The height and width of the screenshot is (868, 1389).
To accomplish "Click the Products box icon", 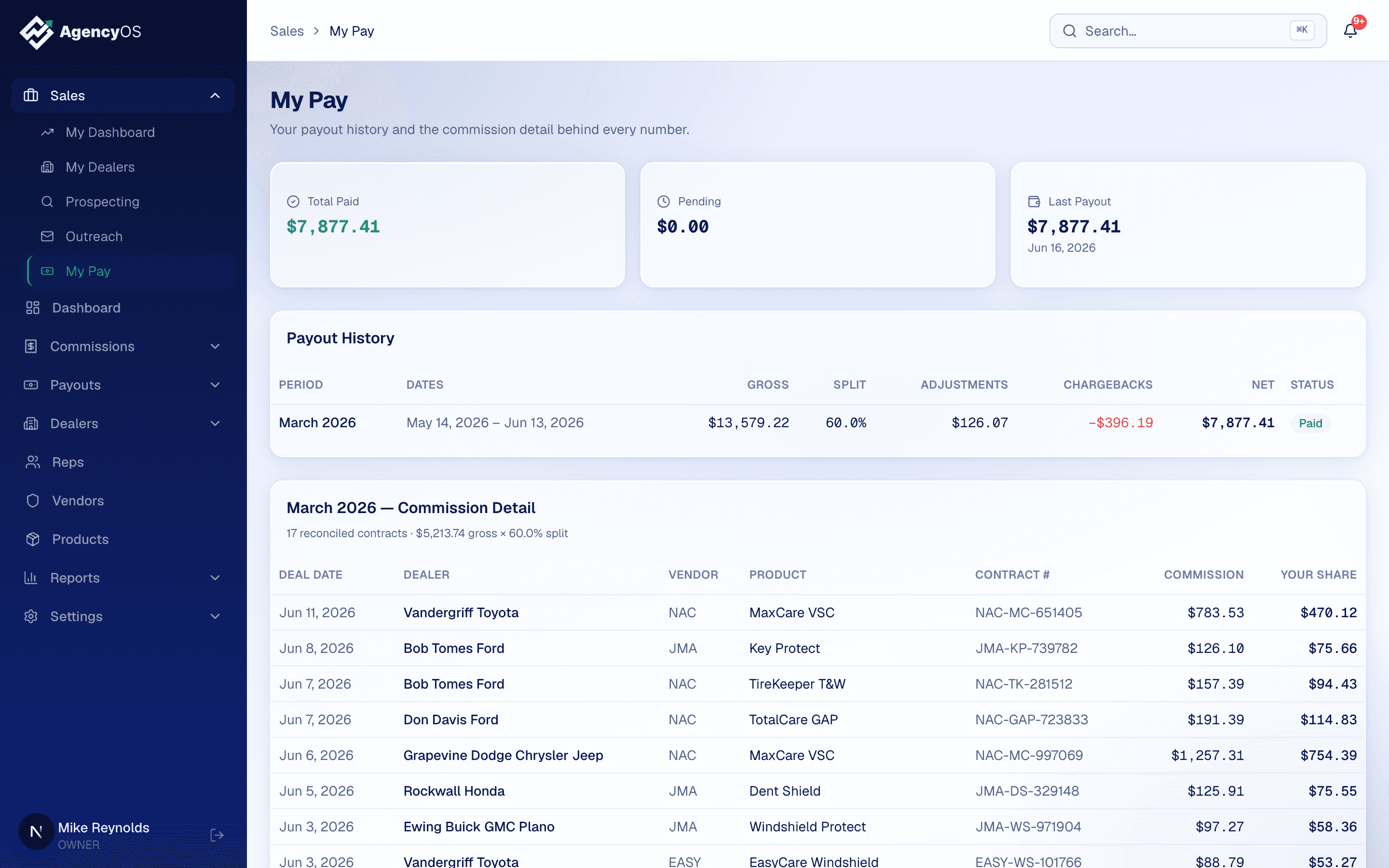I will tap(33, 539).
